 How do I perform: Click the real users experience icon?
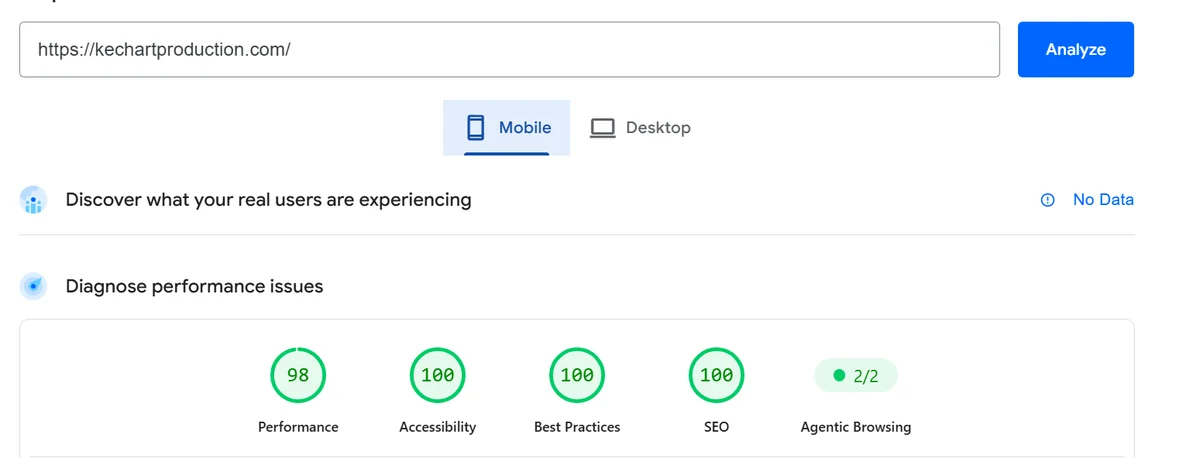point(34,200)
